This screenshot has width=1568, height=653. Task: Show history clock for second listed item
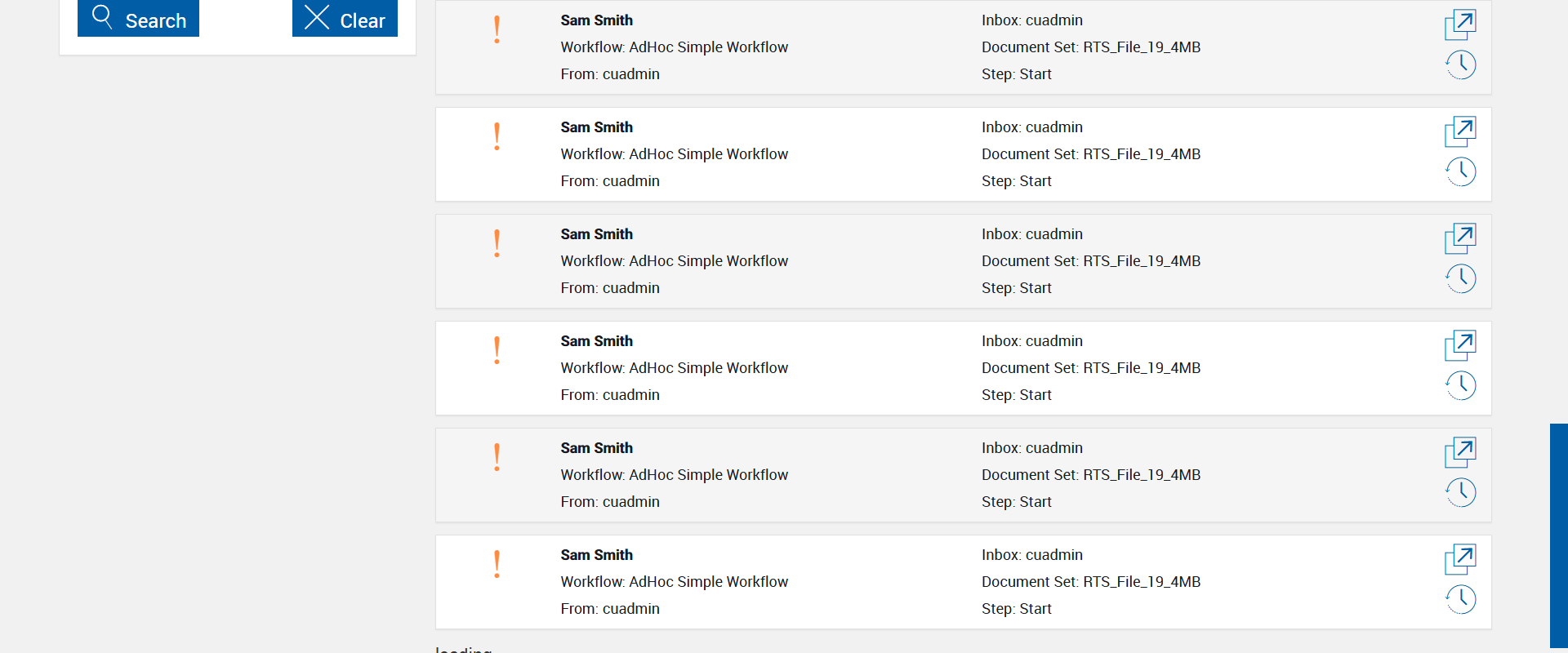1460,171
